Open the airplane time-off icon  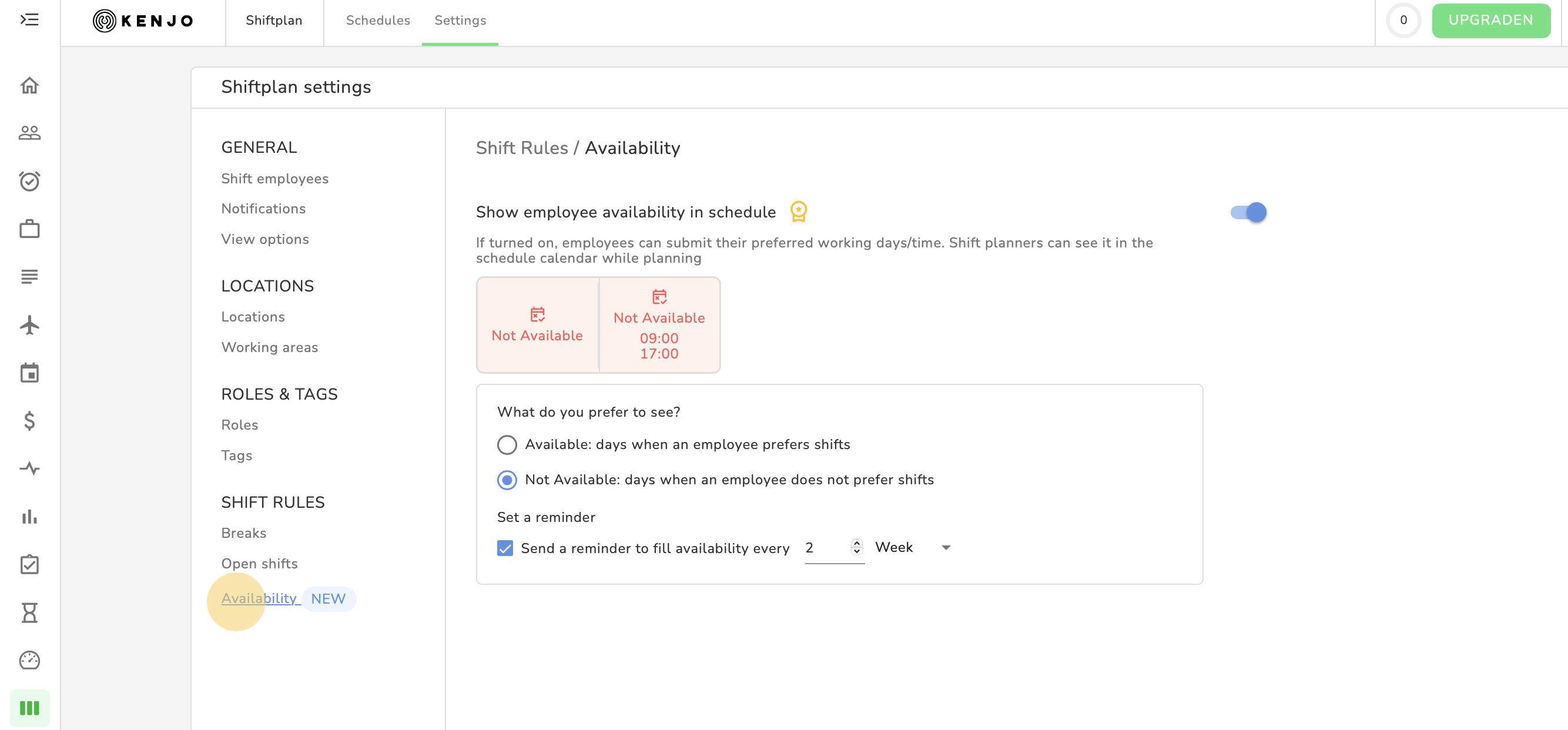[x=29, y=324]
